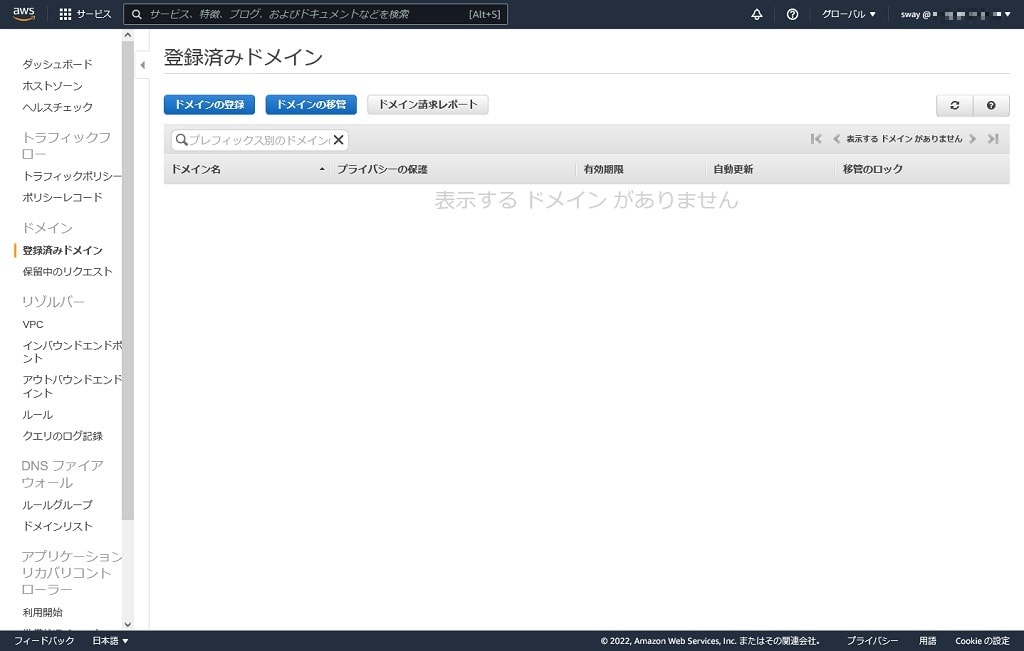This screenshot has height=651, width=1024.
Task: Click the magnifier icon in domain filter
Action: click(182, 140)
